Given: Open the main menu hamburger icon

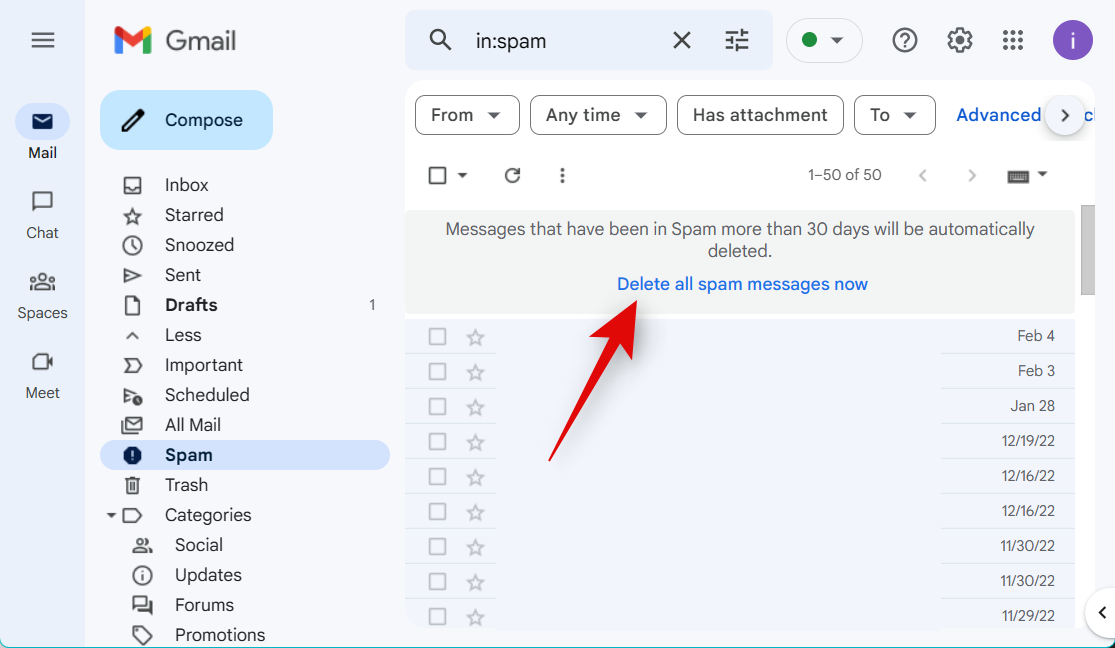Looking at the screenshot, I should pos(43,41).
